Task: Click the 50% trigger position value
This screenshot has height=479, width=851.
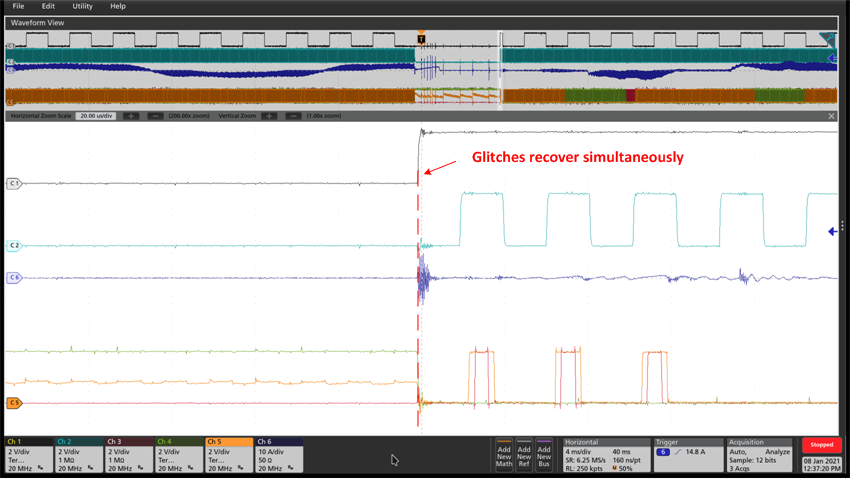Action: coord(625,468)
